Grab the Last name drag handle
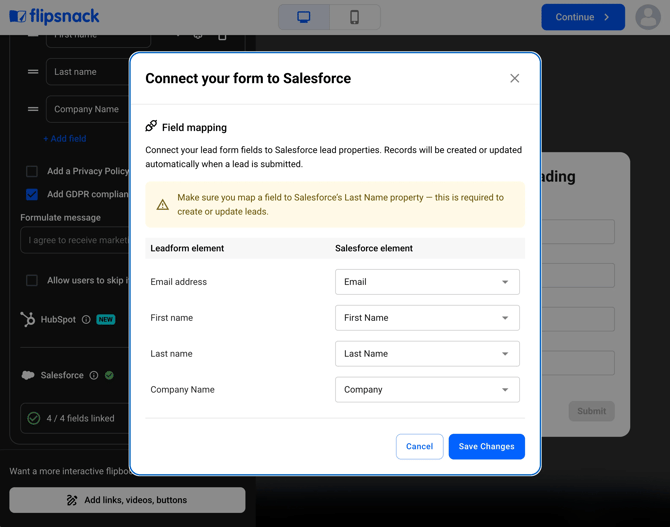 pos(33,72)
